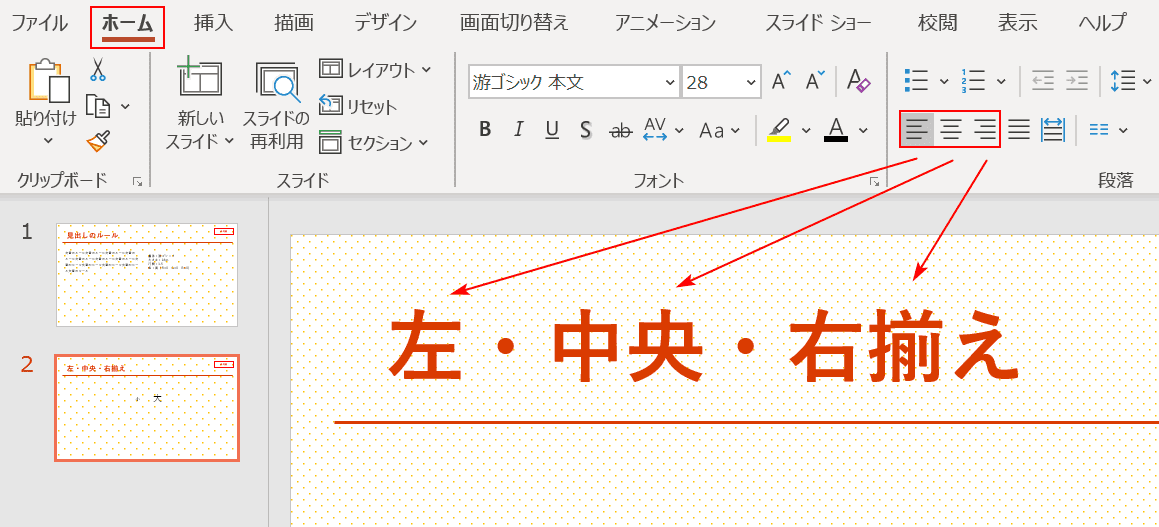The image size is (1159, 527).
Task: Expand the 新しいスライド dropdown arrow
Action: 228,140
